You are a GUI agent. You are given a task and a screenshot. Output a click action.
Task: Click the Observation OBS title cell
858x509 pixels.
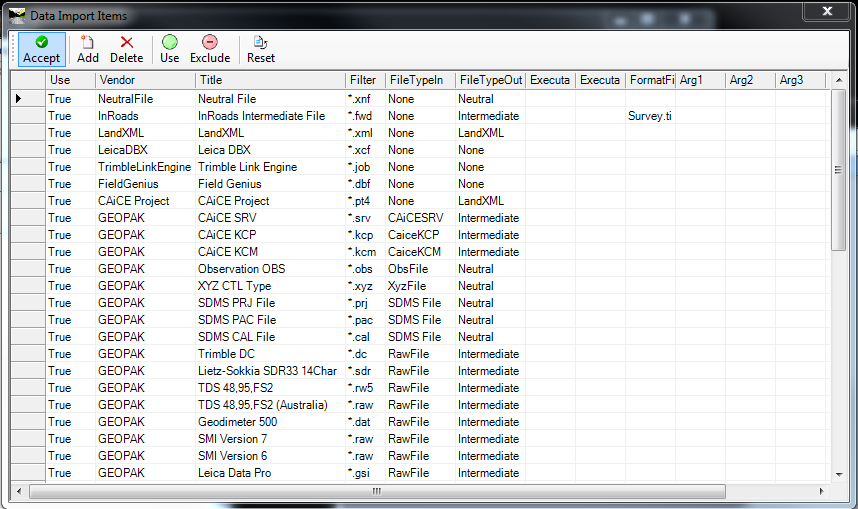[x=270, y=268]
